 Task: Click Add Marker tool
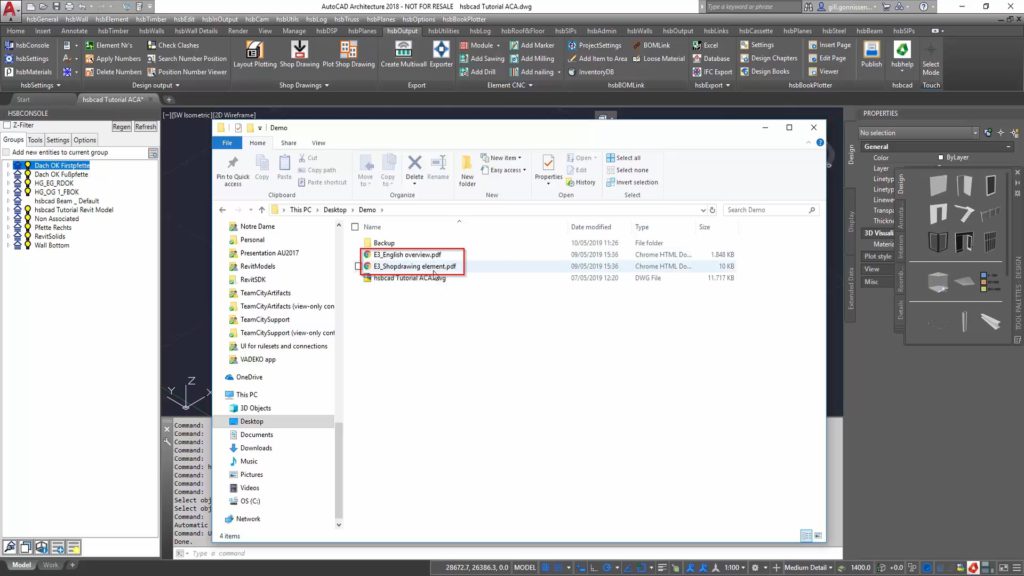point(532,45)
